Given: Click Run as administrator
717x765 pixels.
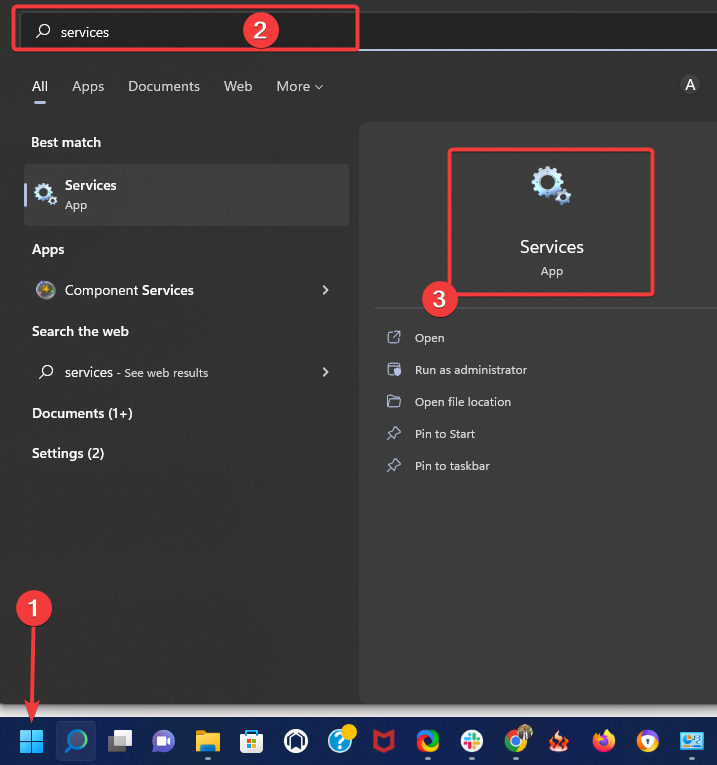Looking at the screenshot, I should point(470,370).
